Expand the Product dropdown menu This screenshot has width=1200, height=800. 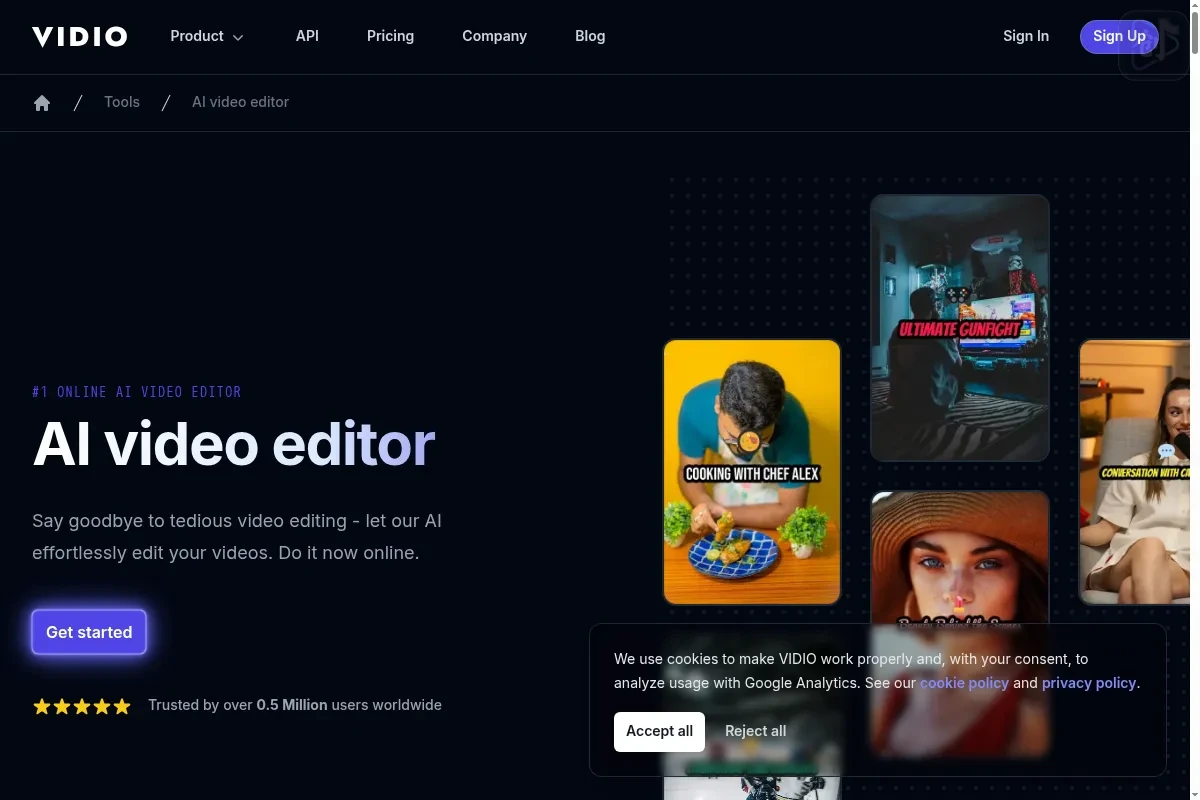[197, 36]
